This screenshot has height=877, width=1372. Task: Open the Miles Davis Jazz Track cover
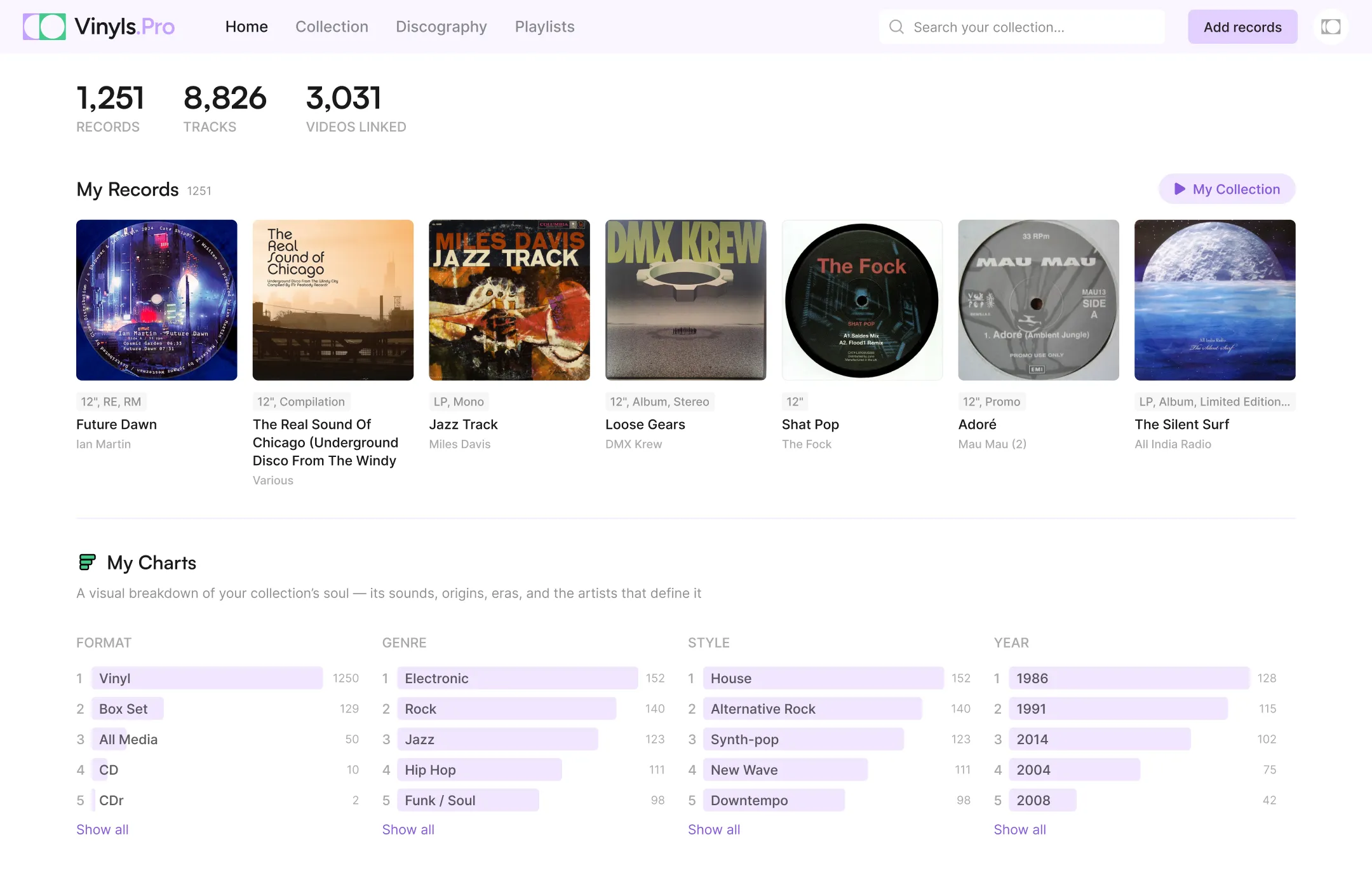[509, 300]
